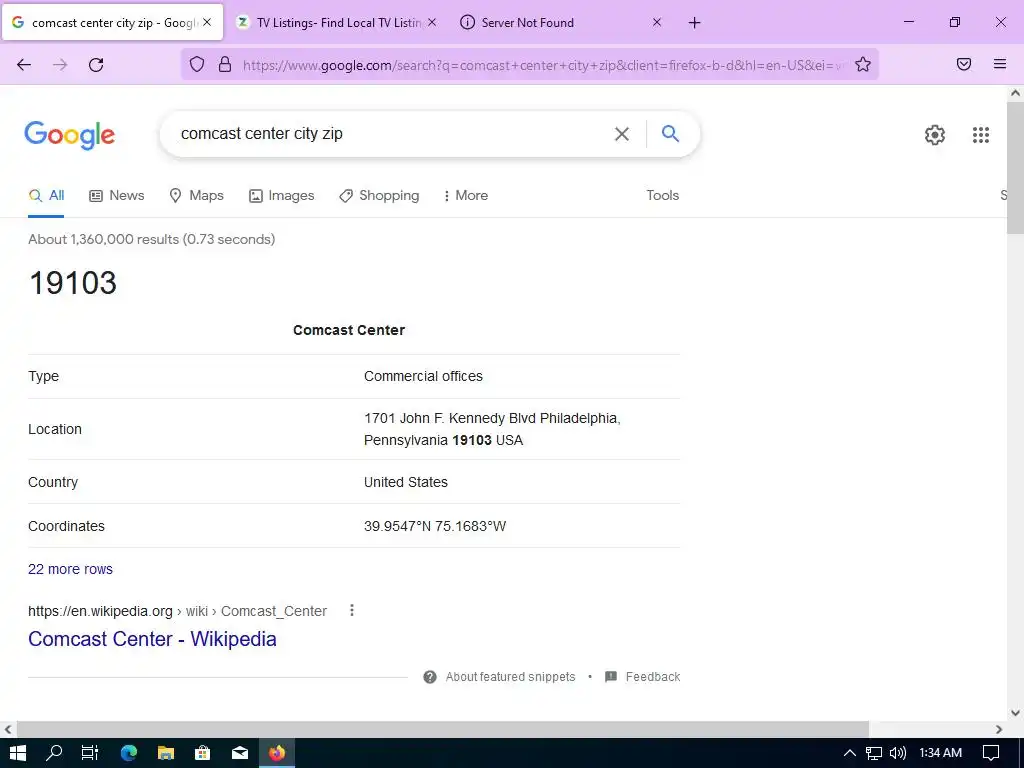1024x768 pixels.
Task: Close the TV Listings tab
Action: pyautogui.click(x=432, y=22)
